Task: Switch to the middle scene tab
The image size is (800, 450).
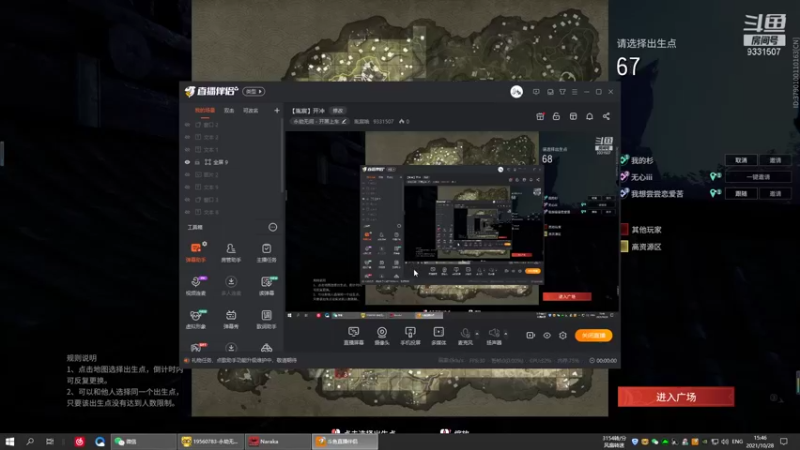Action: click(x=229, y=111)
